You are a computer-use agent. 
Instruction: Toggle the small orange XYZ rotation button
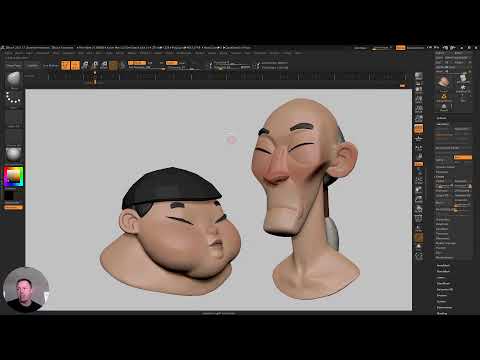[x=419, y=164]
